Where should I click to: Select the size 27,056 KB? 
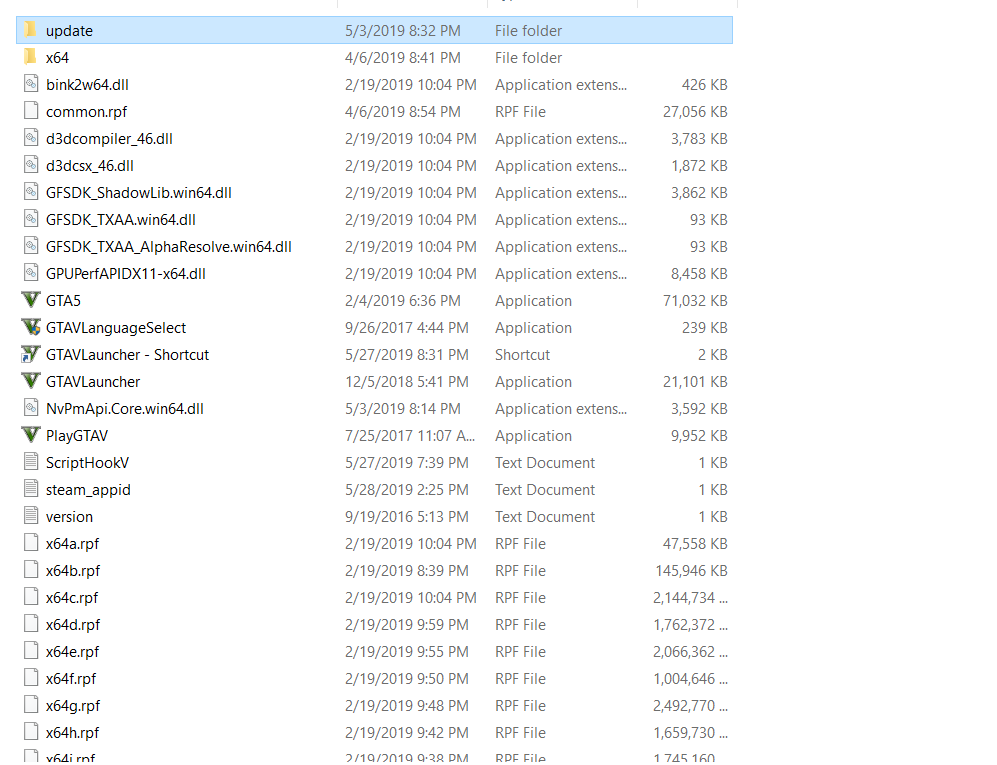(695, 112)
